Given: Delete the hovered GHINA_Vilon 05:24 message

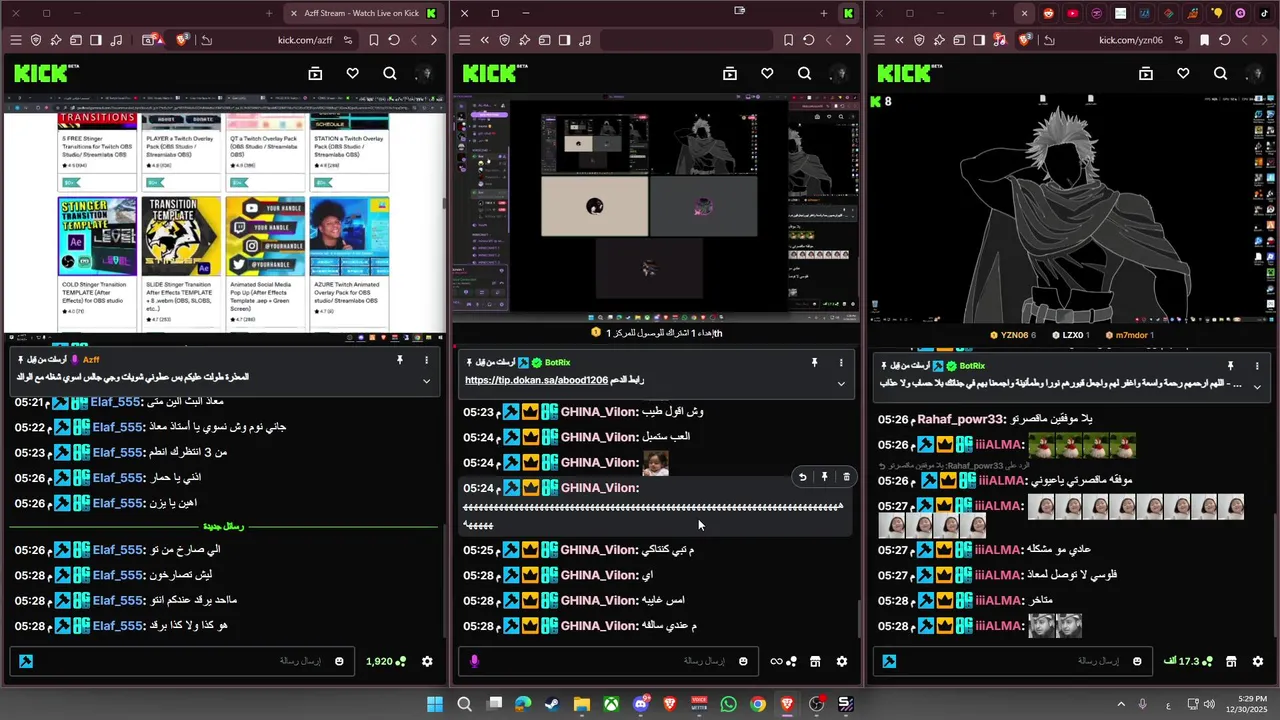Looking at the screenshot, I should click(846, 477).
